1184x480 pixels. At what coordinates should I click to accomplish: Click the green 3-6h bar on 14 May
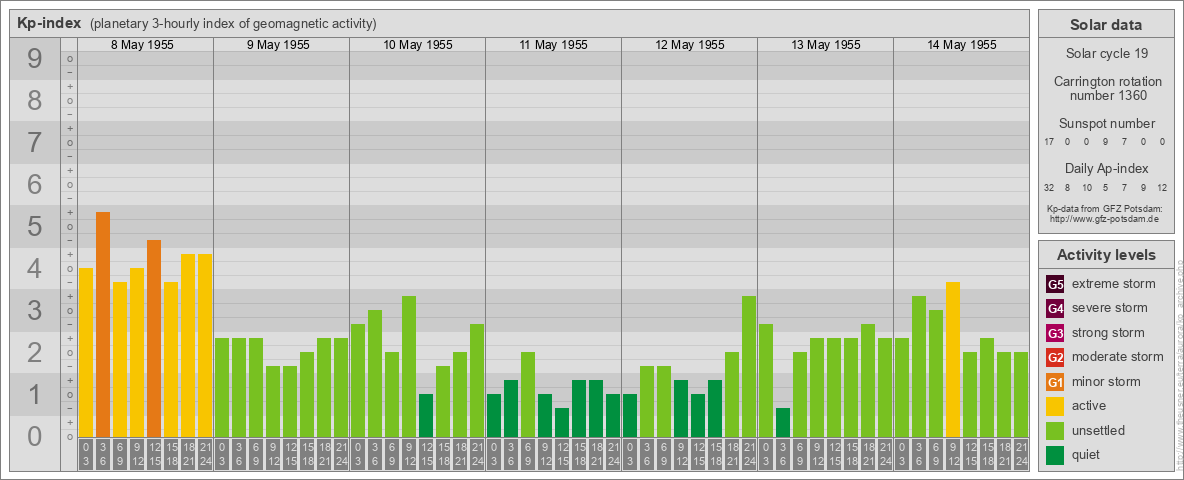pyautogui.click(x=919, y=366)
